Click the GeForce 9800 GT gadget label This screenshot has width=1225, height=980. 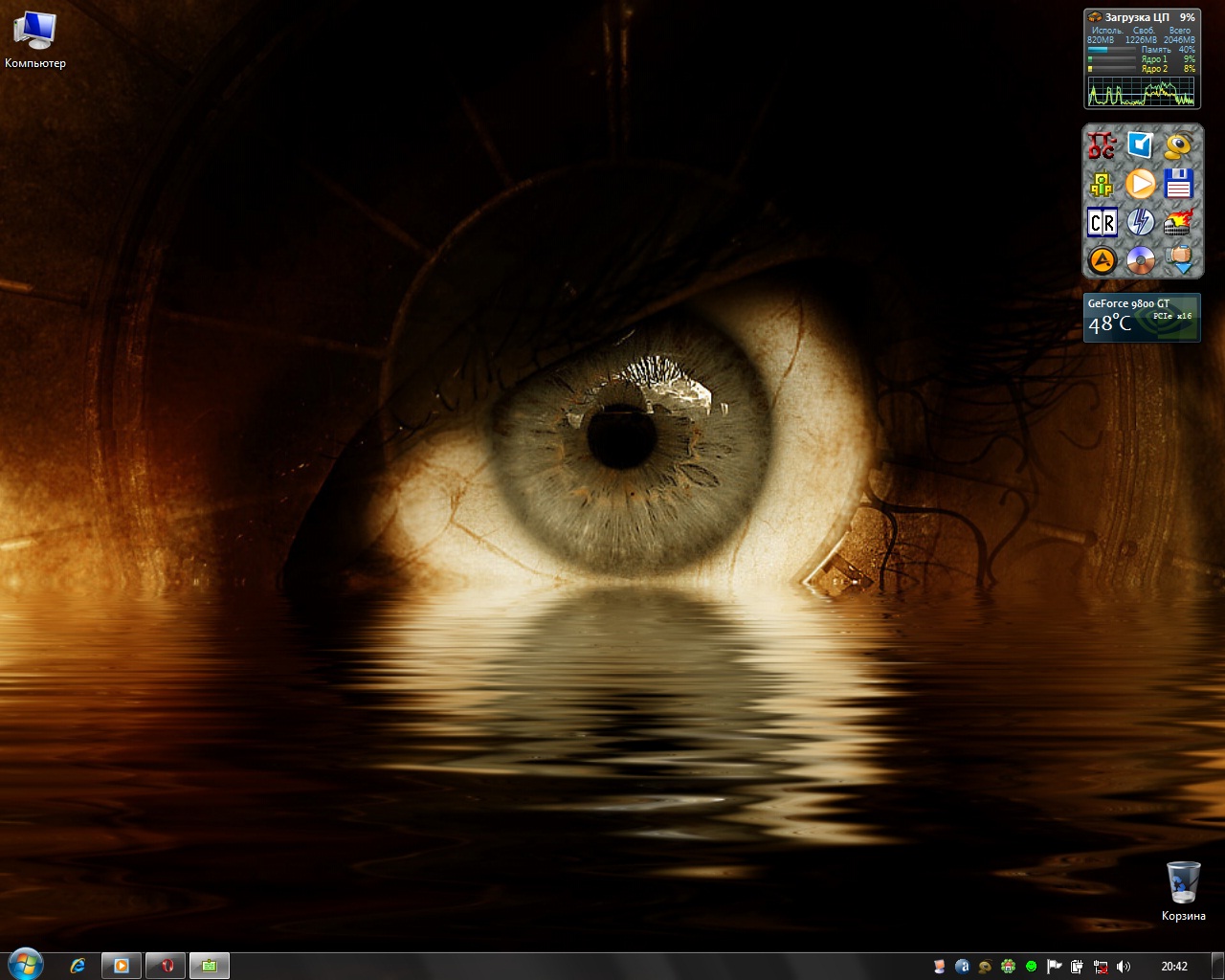[x=1128, y=303]
